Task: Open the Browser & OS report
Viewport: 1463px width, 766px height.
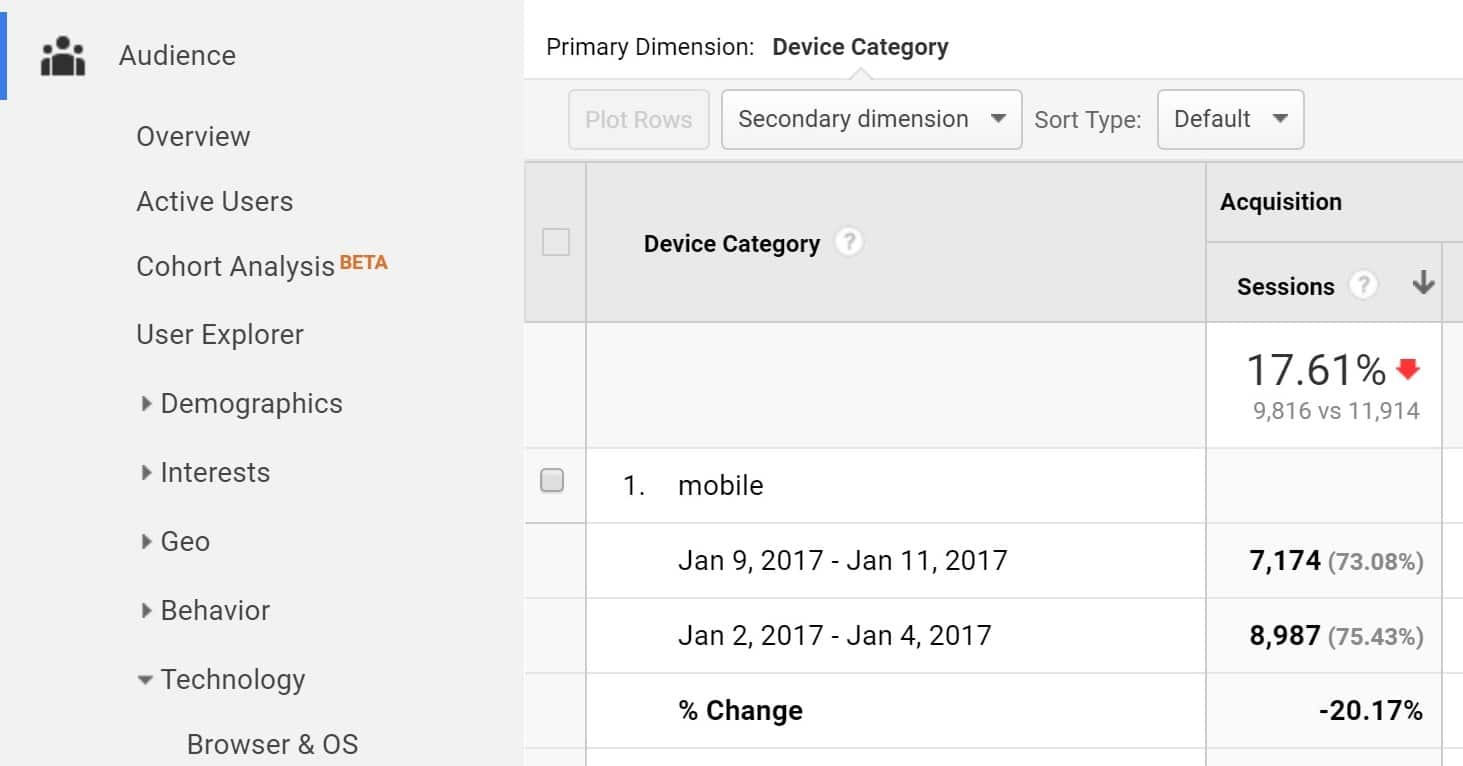Action: [272, 743]
